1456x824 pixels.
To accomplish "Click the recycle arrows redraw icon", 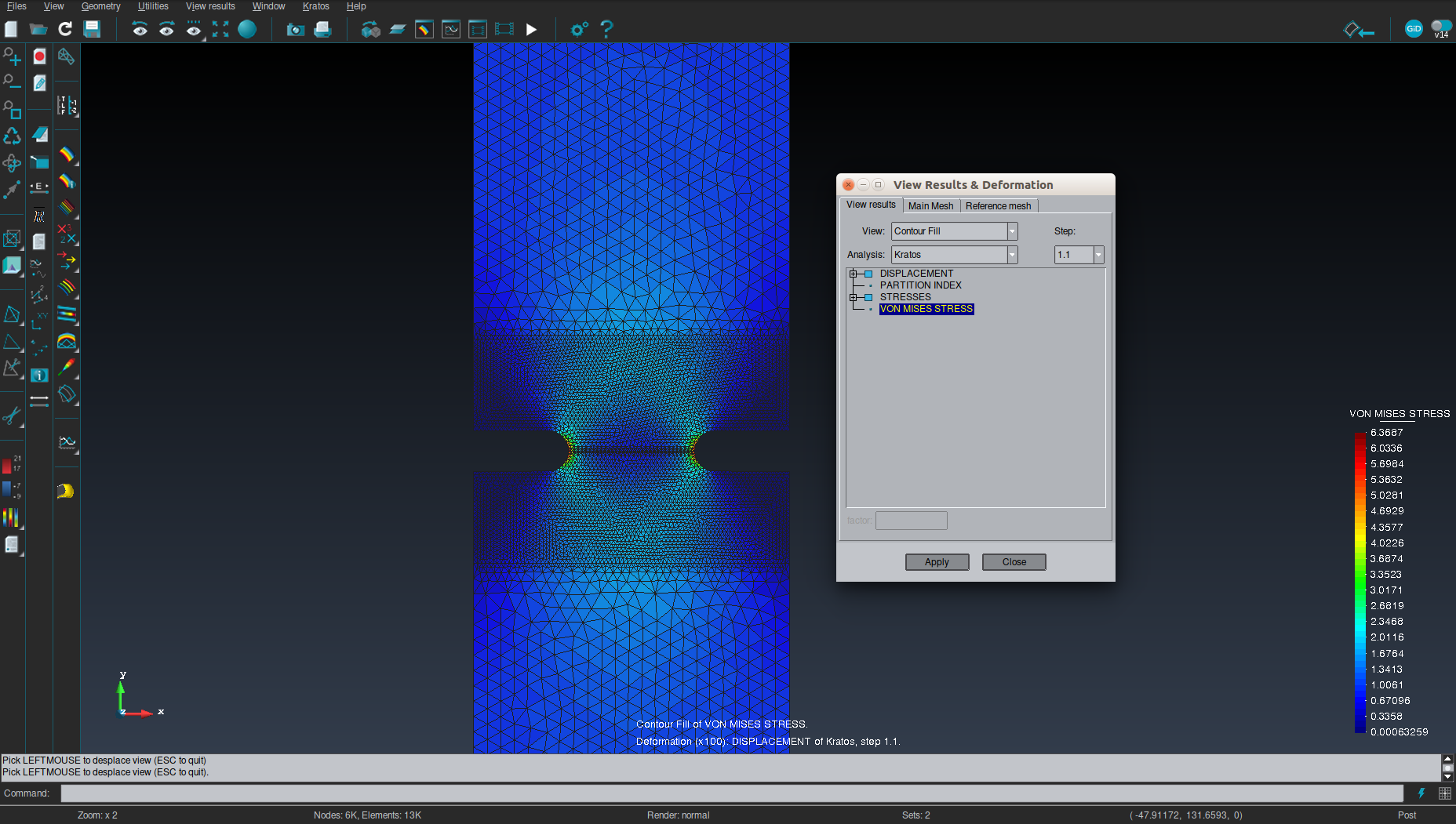I will pyautogui.click(x=12, y=136).
